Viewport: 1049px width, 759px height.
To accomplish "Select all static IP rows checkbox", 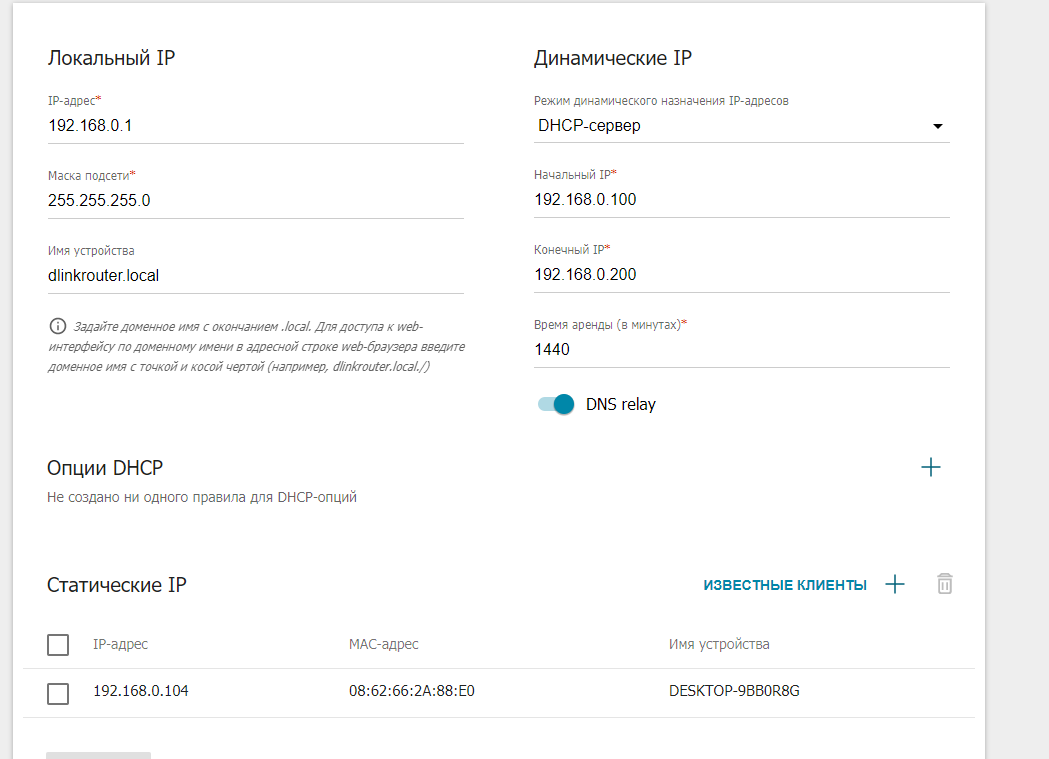I will pos(58,645).
